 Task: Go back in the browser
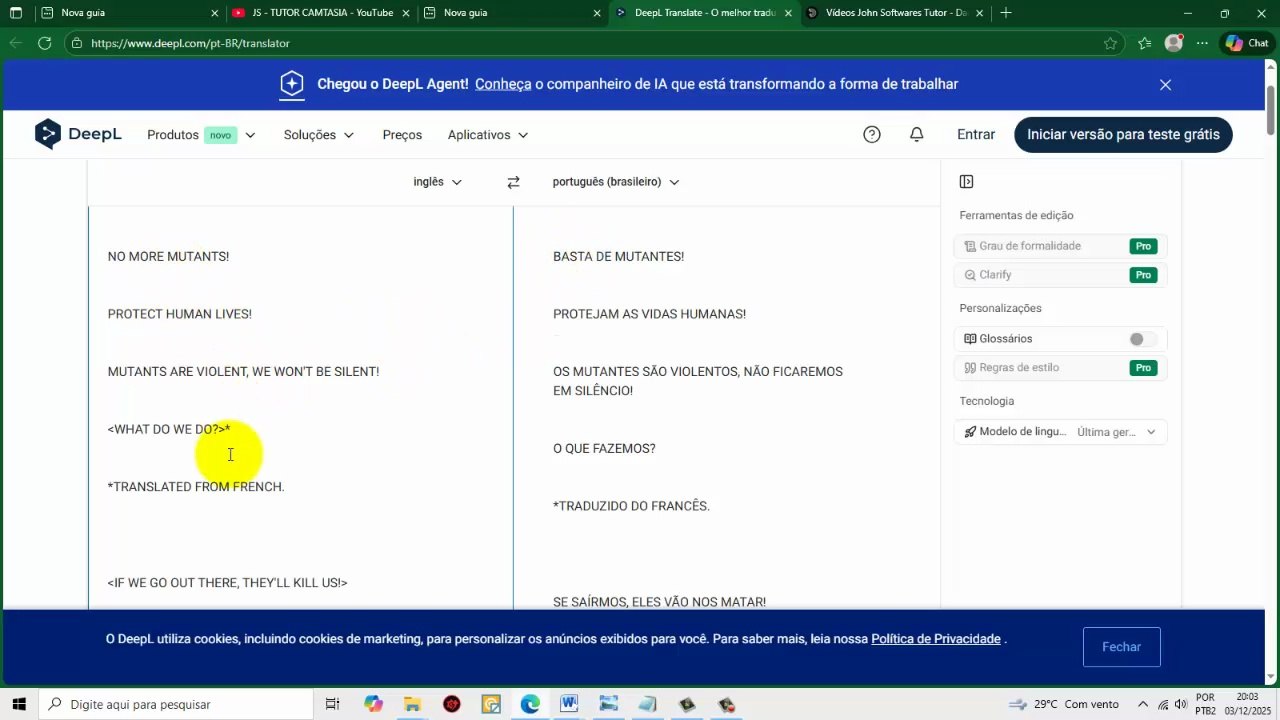15,43
